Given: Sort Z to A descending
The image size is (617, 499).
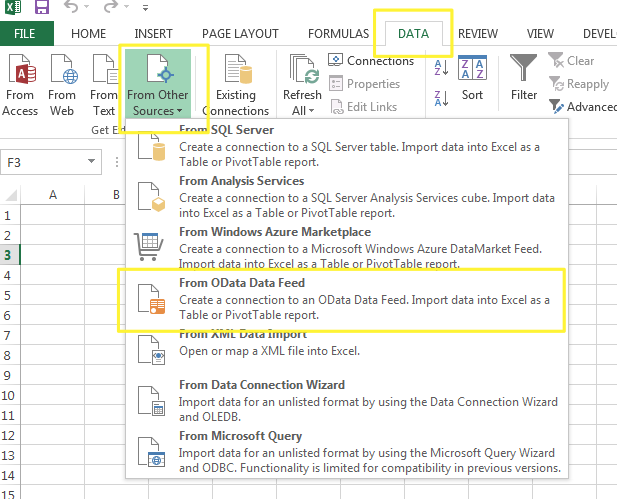Looking at the screenshot, I should pos(442,98).
